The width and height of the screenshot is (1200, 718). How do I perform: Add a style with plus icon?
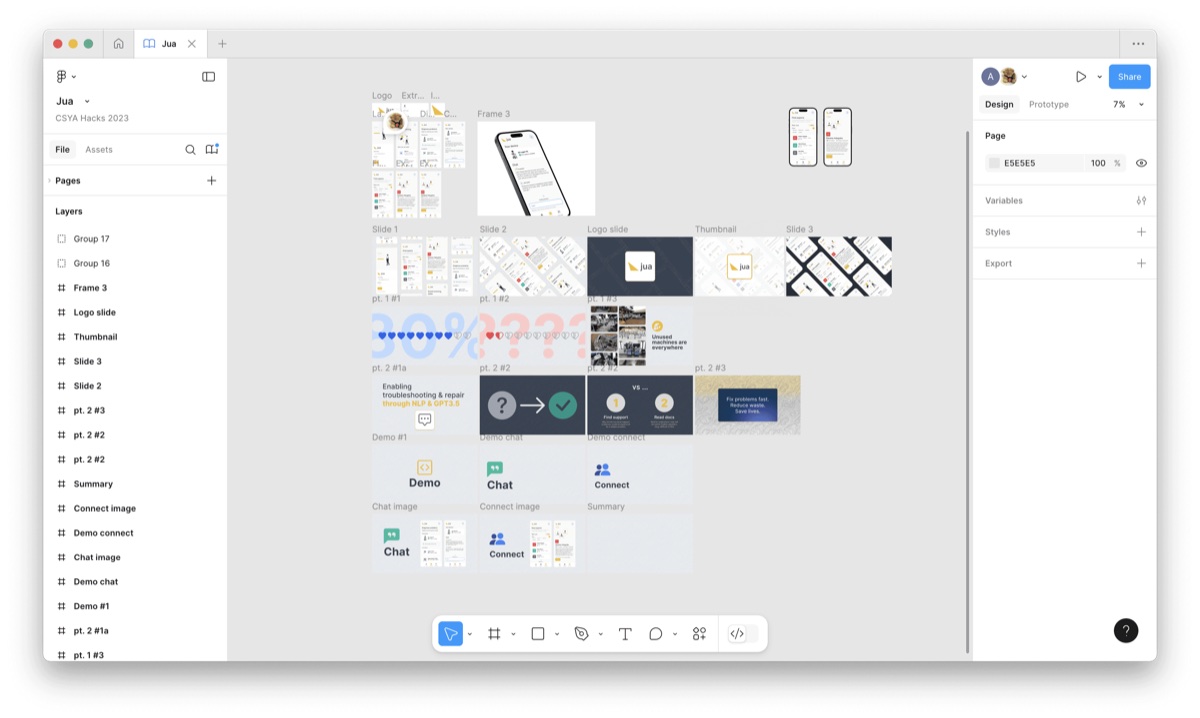click(1141, 232)
